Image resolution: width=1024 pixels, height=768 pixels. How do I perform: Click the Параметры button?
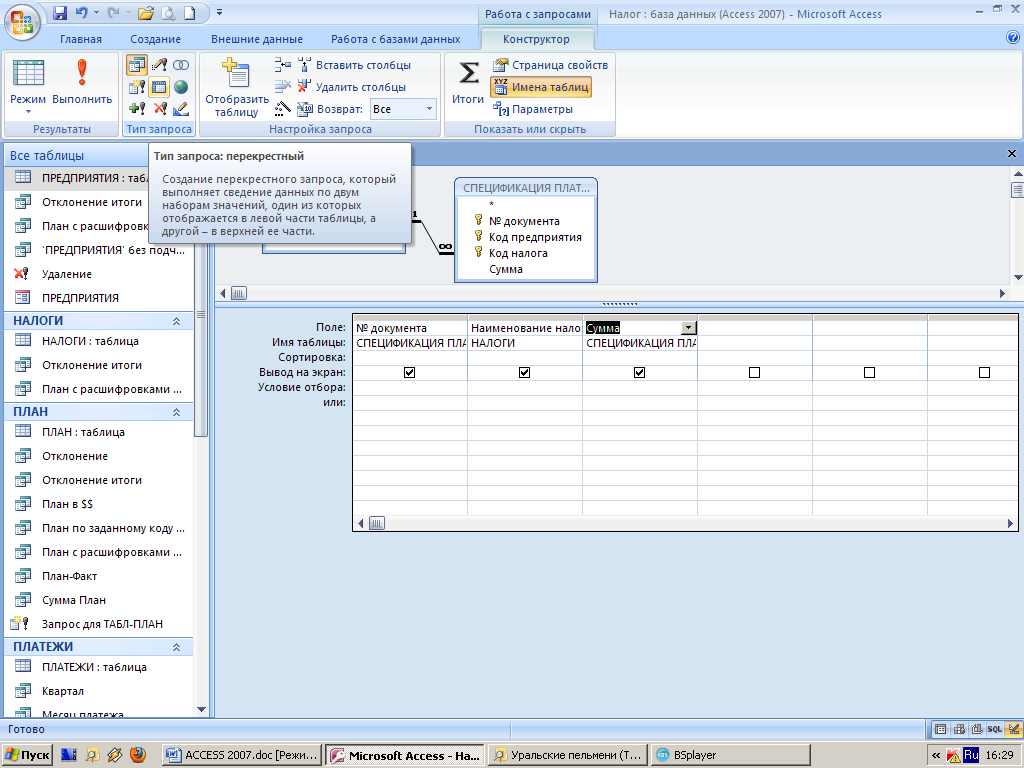[534, 109]
